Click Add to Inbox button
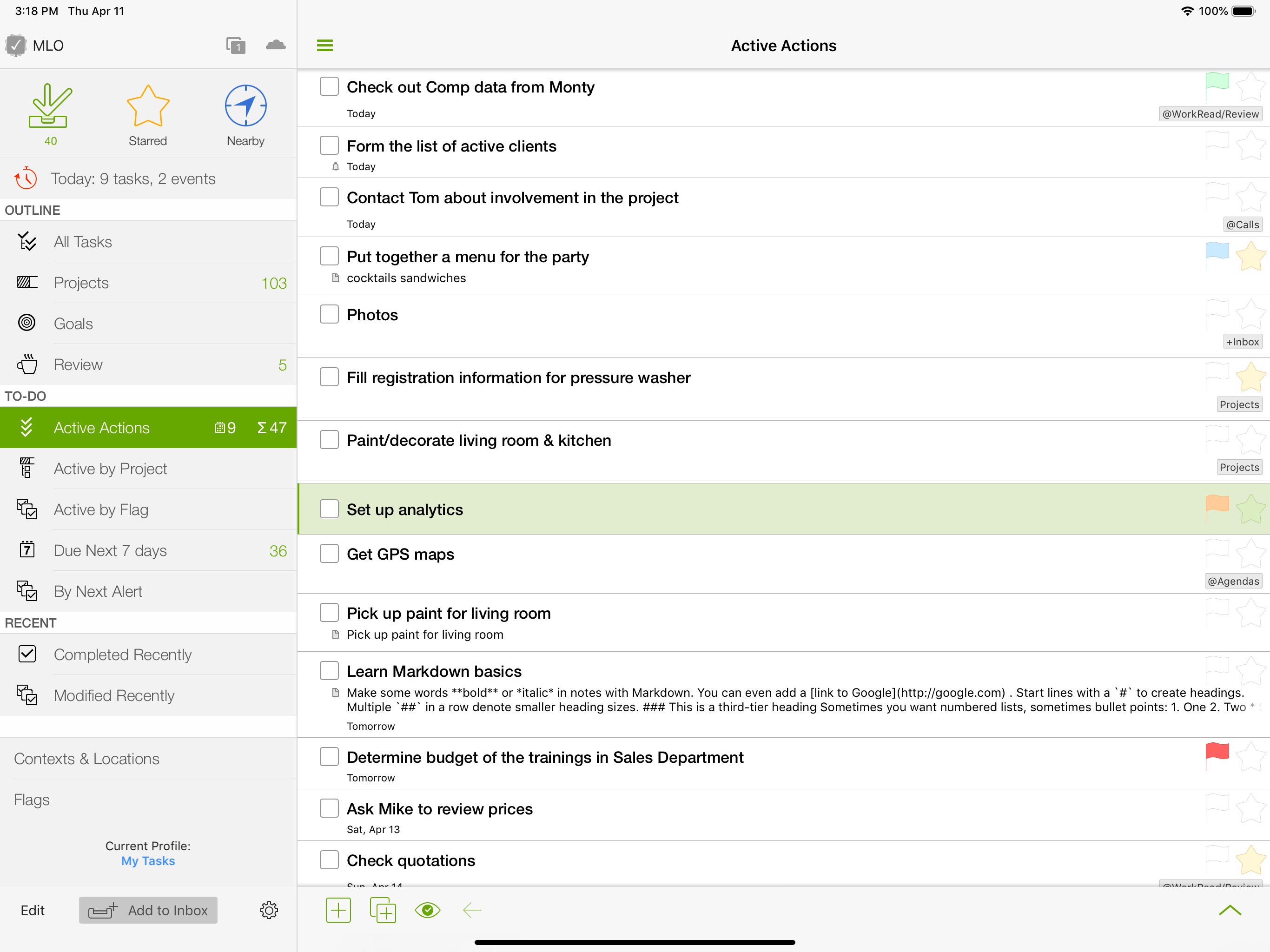The height and width of the screenshot is (952, 1270). pyautogui.click(x=148, y=910)
